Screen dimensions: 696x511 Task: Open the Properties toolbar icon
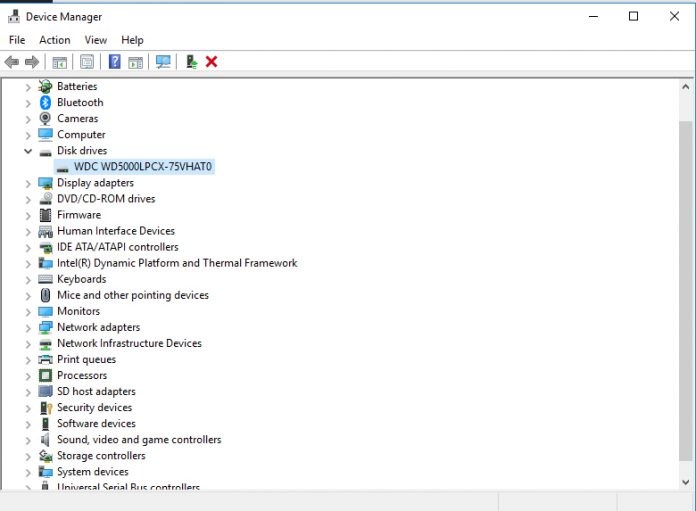(x=87, y=62)
